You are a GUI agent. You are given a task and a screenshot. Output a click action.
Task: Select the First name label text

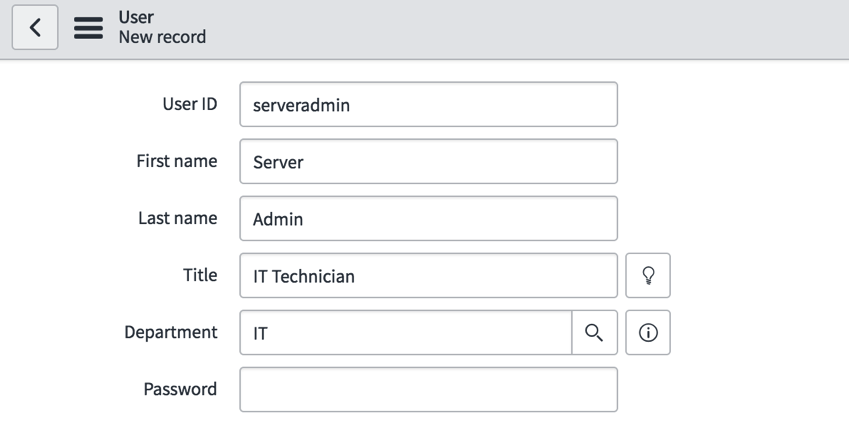click(x=177, y=161)
